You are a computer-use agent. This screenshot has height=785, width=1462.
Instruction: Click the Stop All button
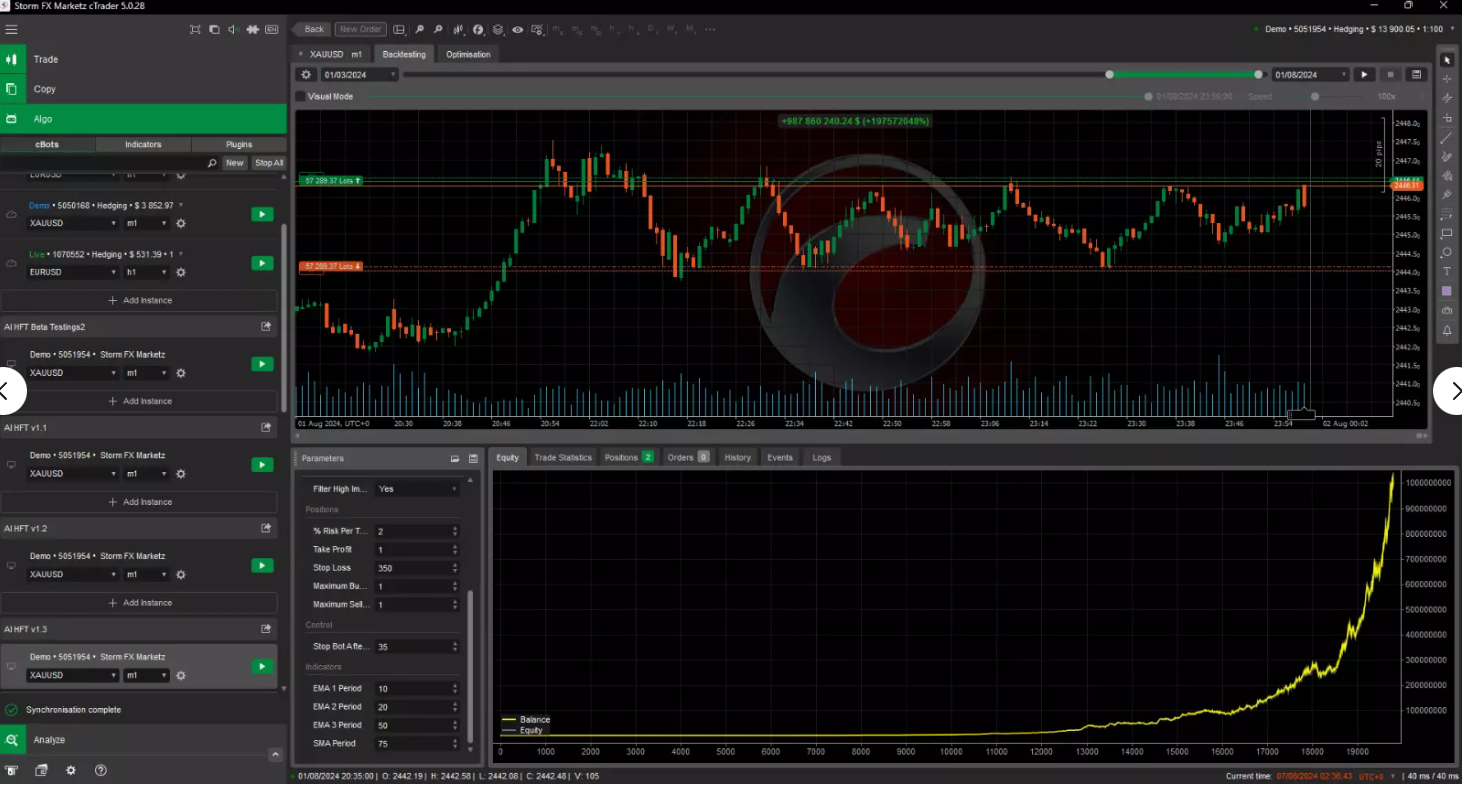(x=268, y=163)
